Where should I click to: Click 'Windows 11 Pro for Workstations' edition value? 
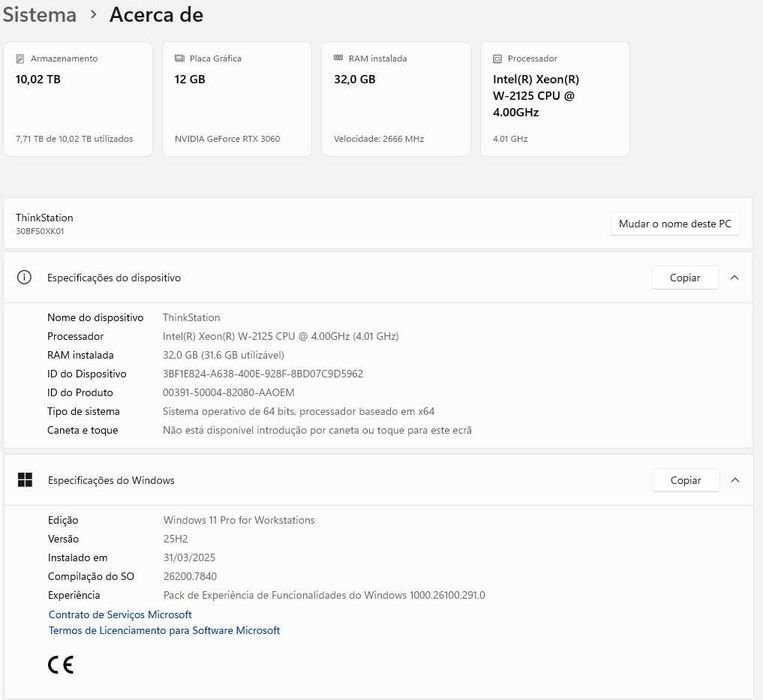coord(239,520)
